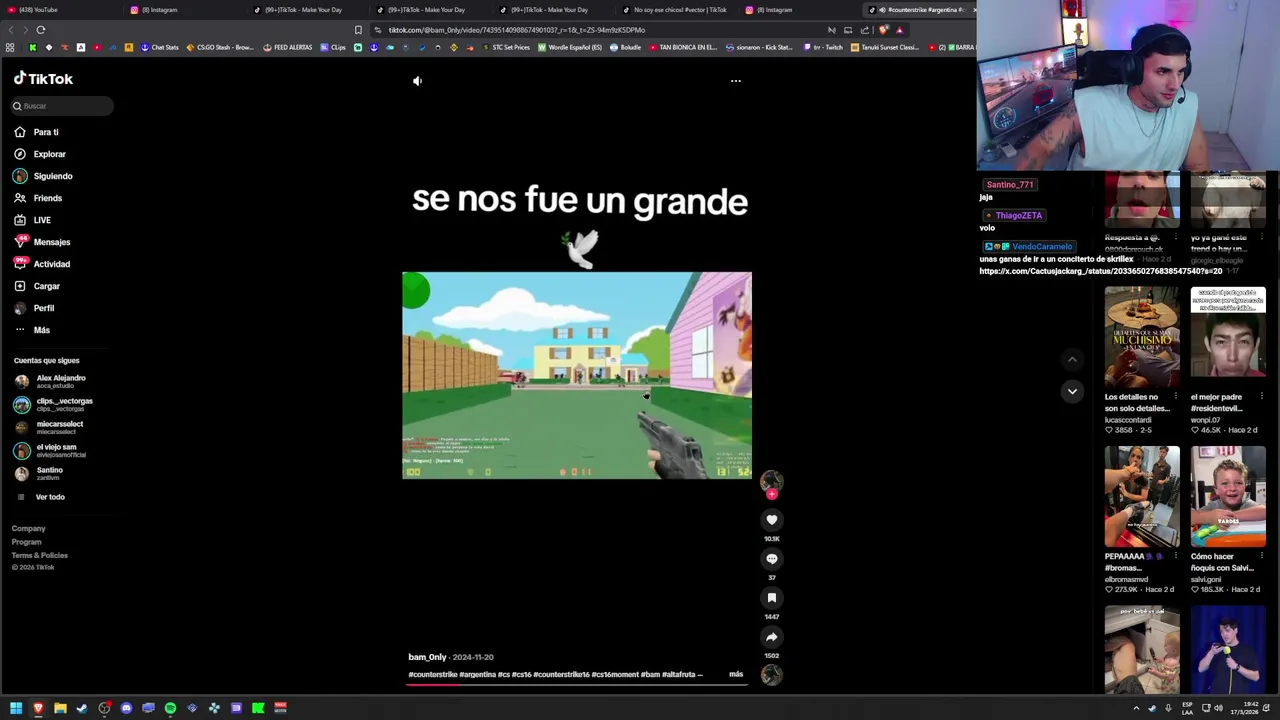Open STC Set Prices bookmark

click(506, 47)
